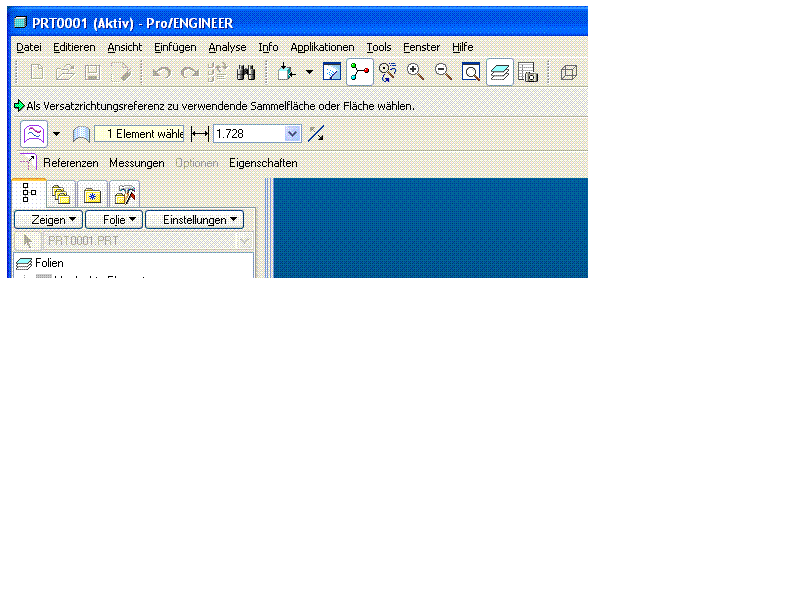The width and height of the screenshot is (800, 600).
Task: Select the Connections hammer navigator tab
Action: pyautogui.click(x=124, y=194)
